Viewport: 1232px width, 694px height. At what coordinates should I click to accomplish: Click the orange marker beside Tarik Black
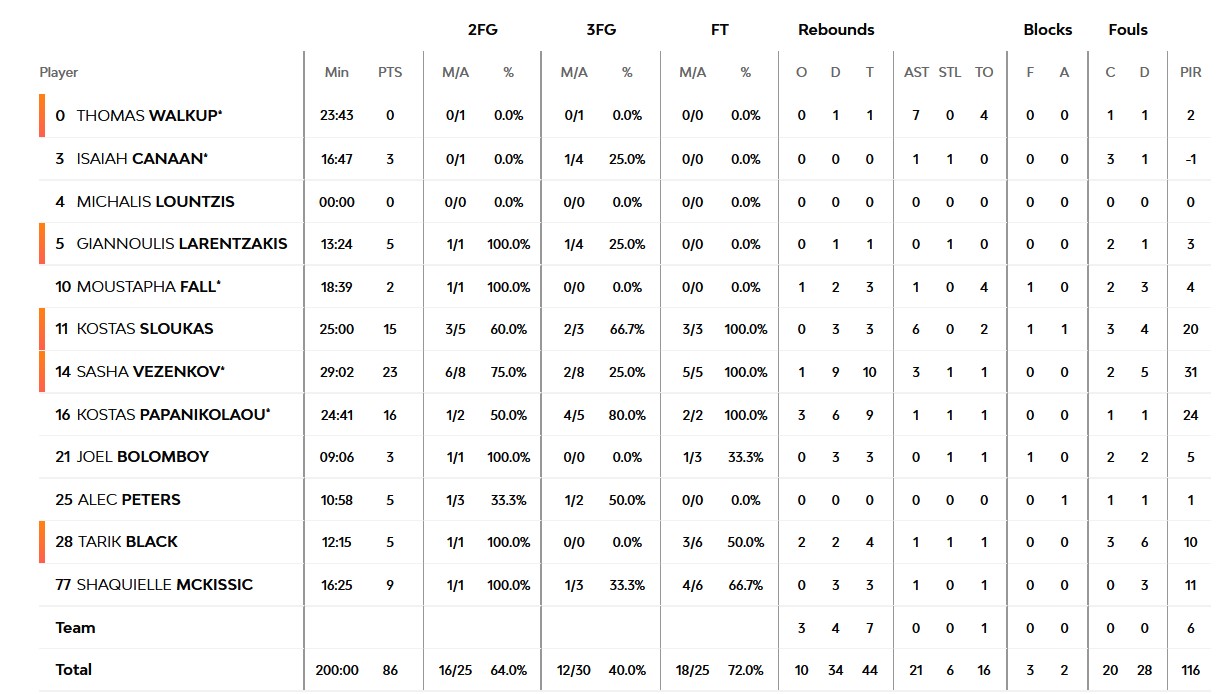43,542
